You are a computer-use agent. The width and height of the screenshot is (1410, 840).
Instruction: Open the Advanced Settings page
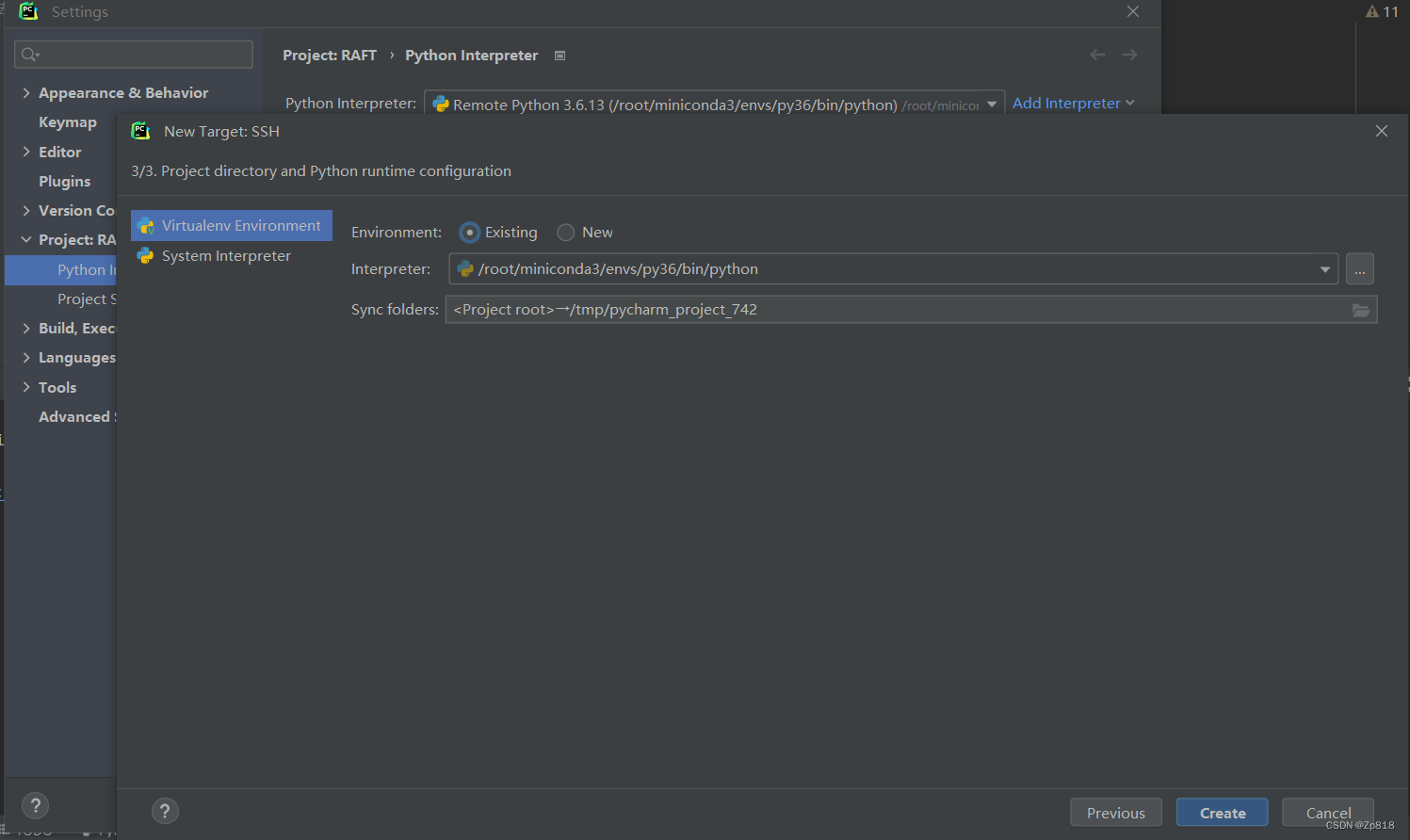click(x=76, y=417)
